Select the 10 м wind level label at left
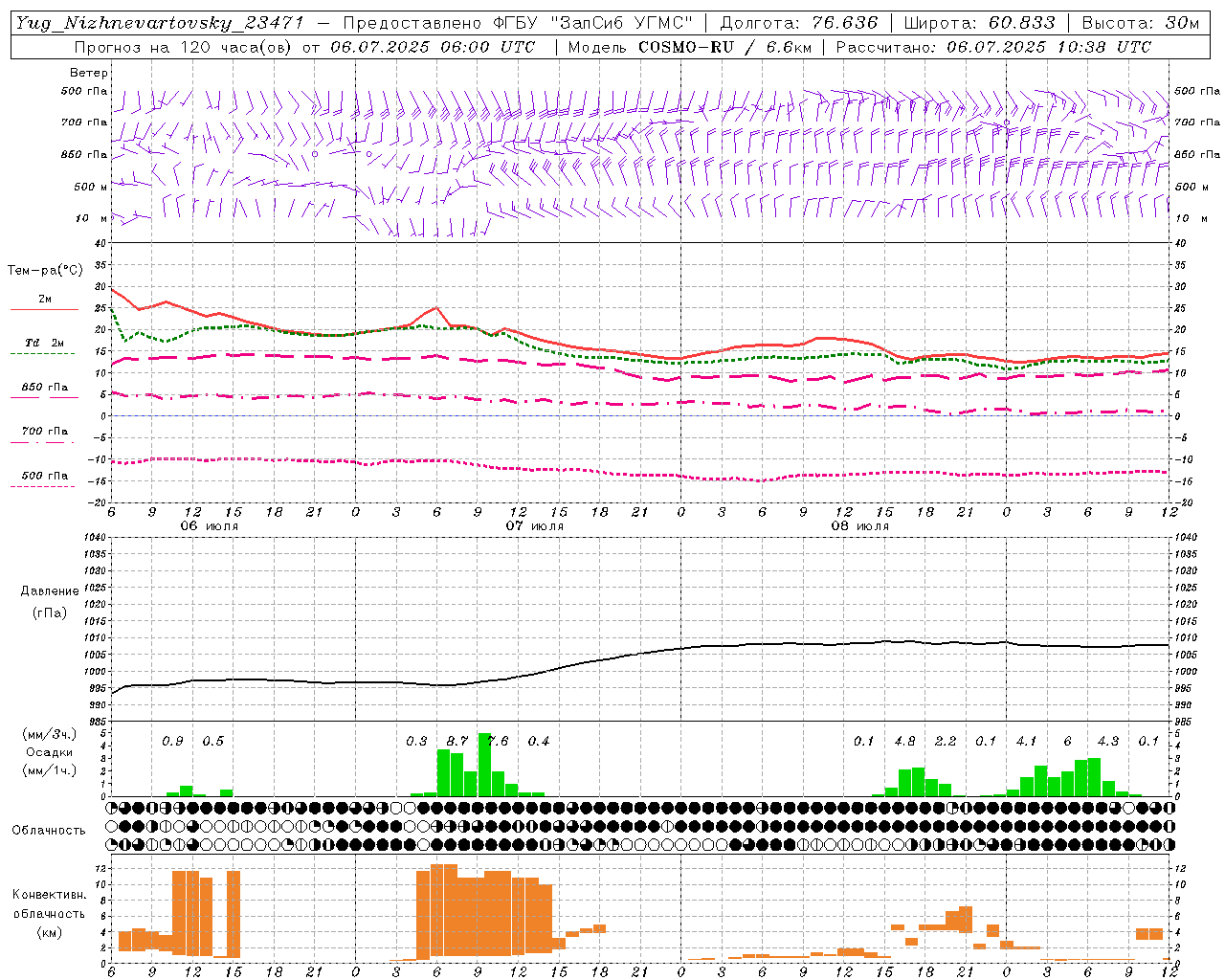Viewport: 1225px width, 980px height. point(91,218)
